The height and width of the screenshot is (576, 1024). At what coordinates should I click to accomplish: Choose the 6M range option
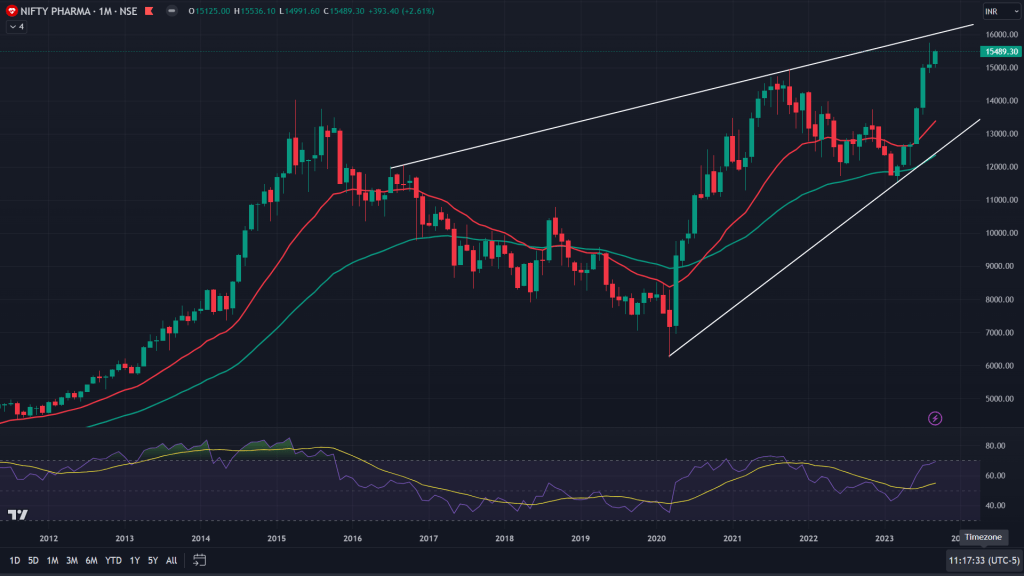92,560
